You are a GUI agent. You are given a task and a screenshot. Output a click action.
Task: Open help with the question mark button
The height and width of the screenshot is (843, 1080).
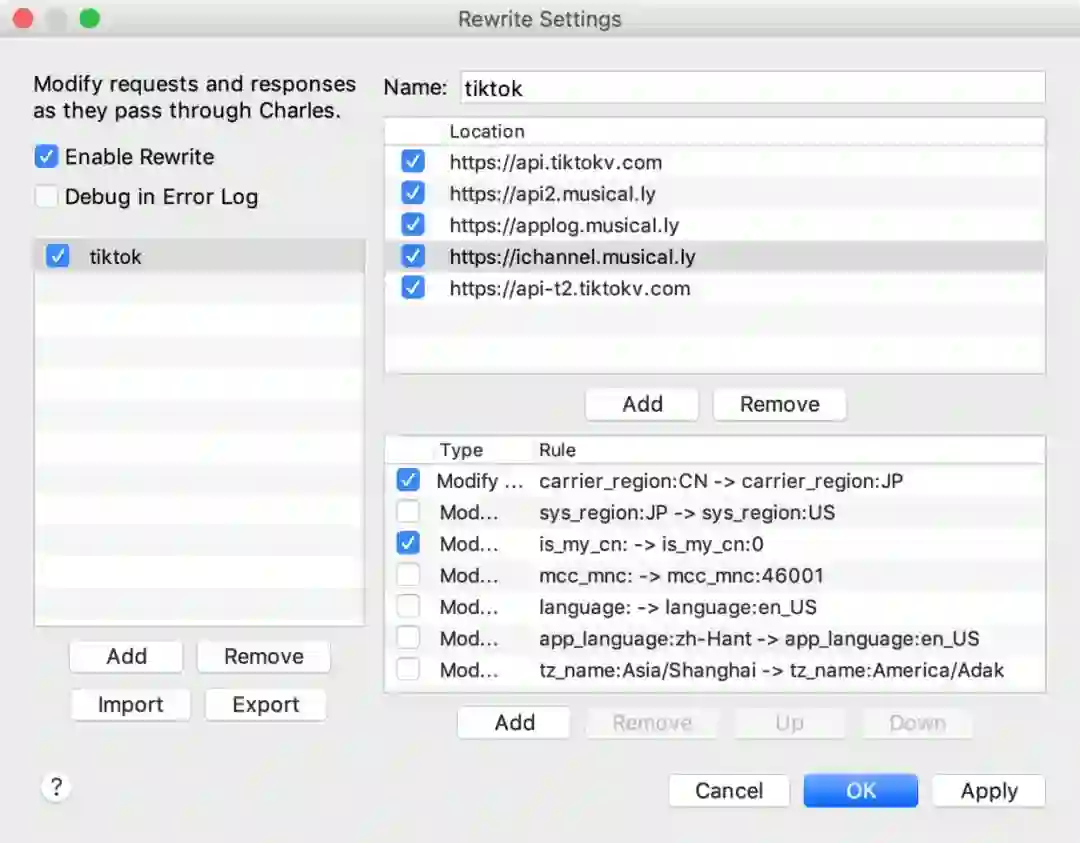pyautogui.click(x=56, y=787)
